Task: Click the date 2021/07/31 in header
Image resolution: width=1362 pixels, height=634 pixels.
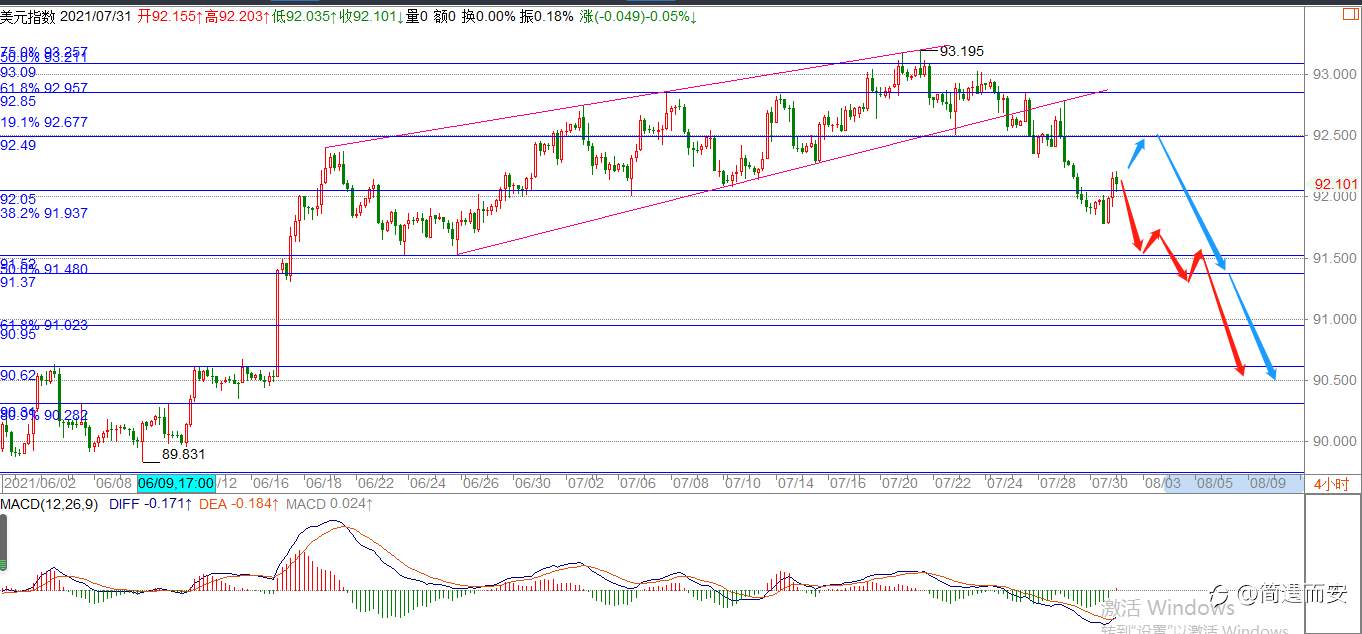Action: tap(96, 16)
